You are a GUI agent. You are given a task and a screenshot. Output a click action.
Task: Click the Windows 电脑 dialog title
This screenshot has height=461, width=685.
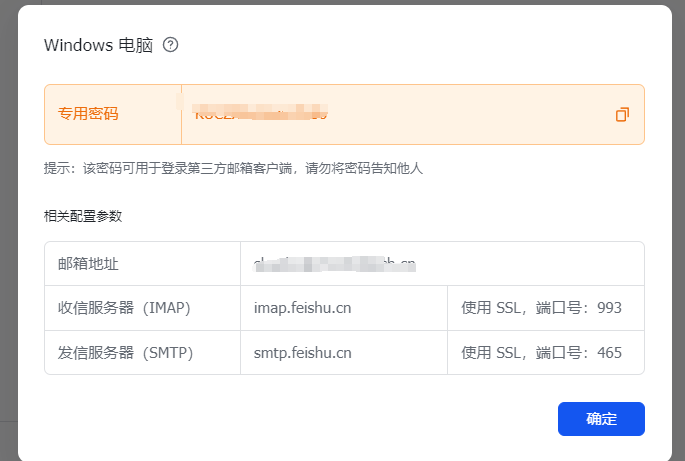98,45
